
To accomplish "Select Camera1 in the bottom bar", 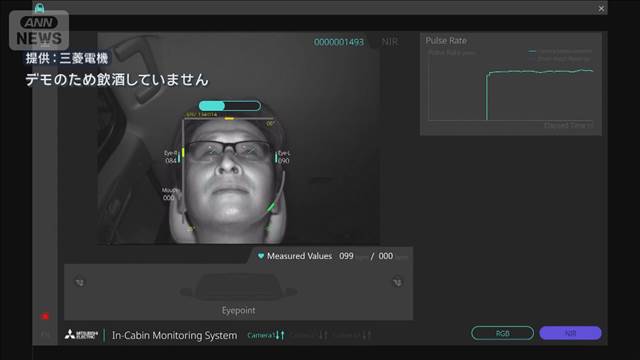I will (266, 335).
